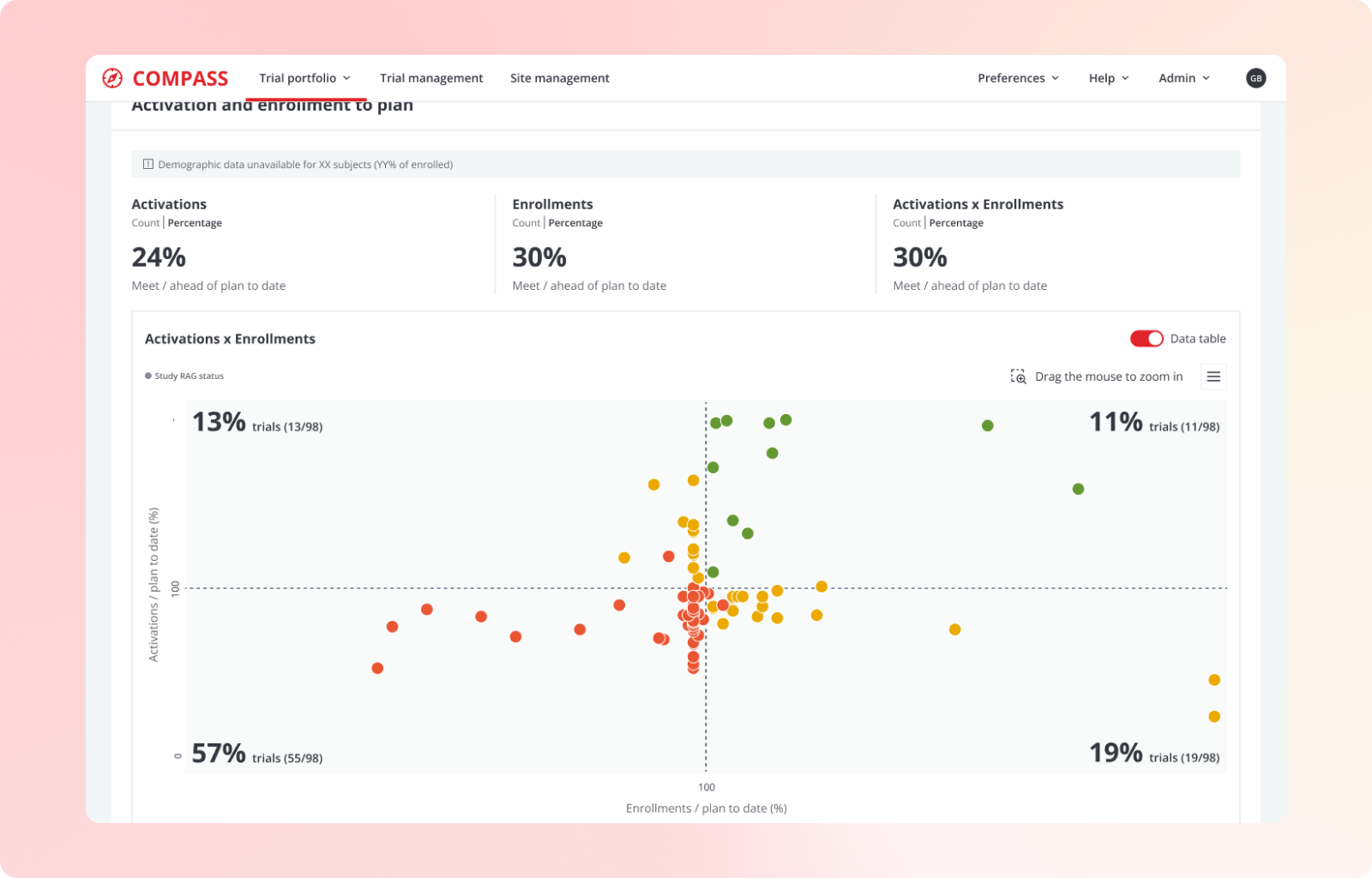
Task: Select the drag-to-zoom magnifier icon
Action: [x=1018, y=376]
